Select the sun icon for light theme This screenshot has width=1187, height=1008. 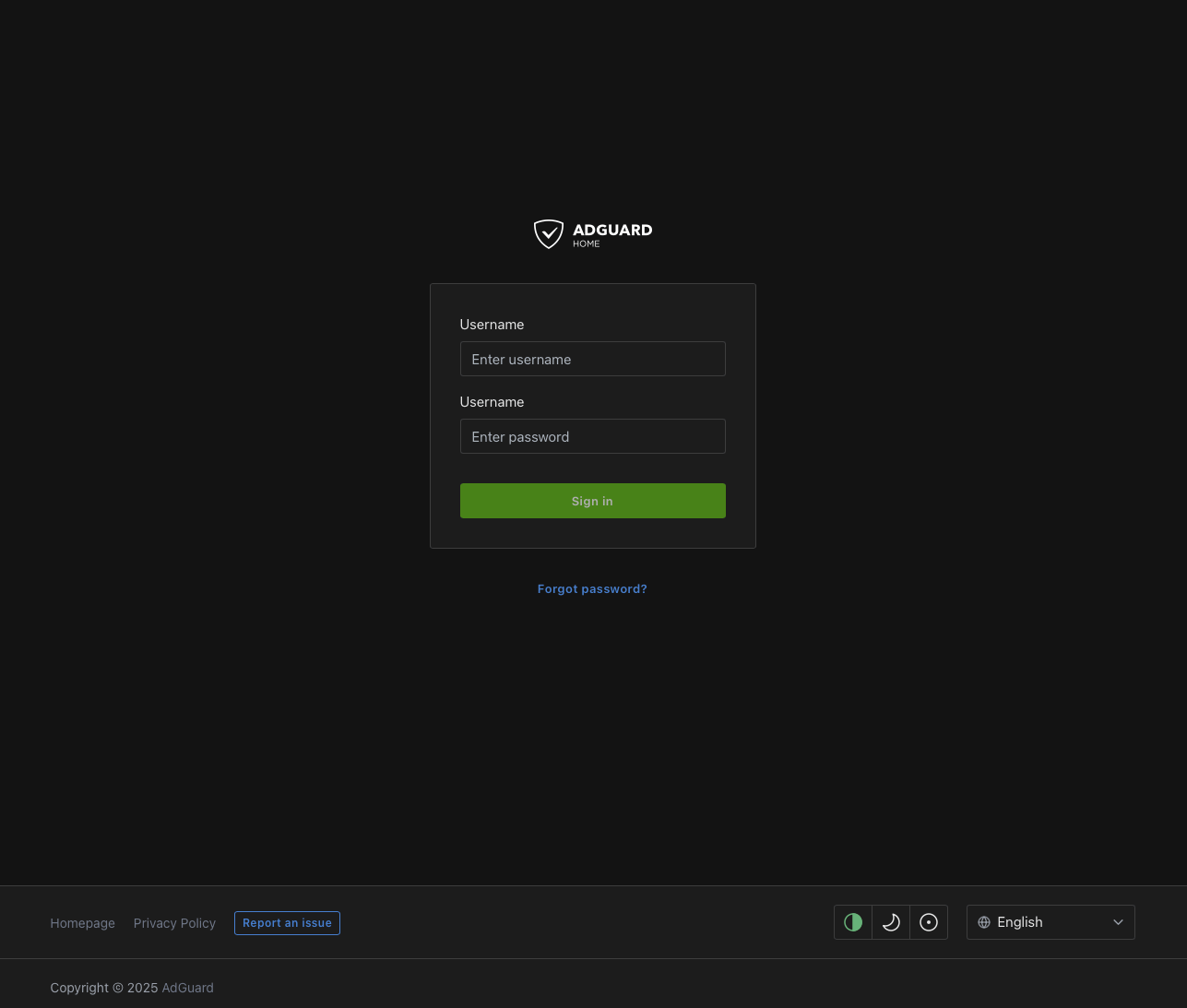pyautogui.click(x=928, y=922)
